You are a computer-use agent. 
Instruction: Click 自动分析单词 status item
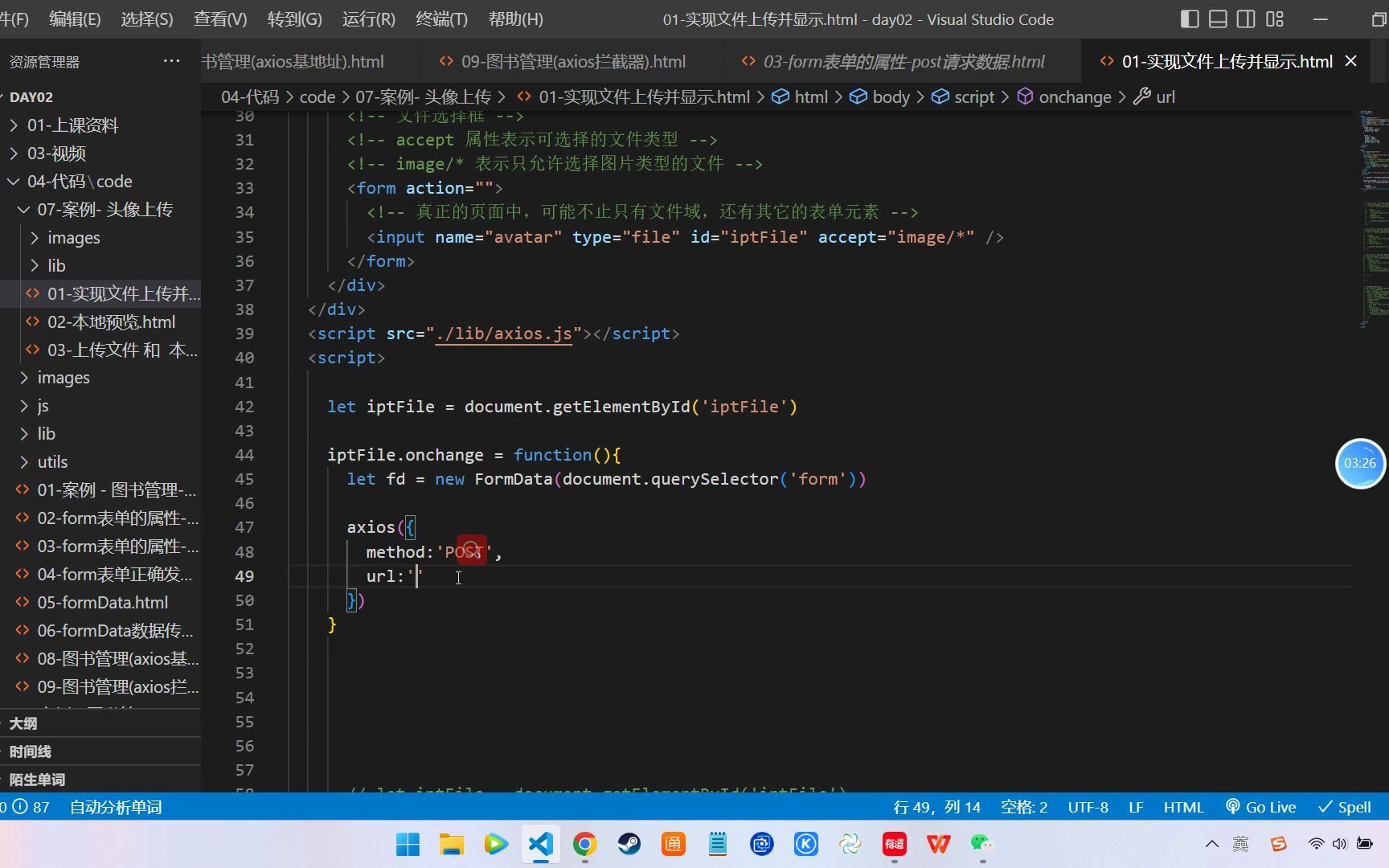click(116, 807)
